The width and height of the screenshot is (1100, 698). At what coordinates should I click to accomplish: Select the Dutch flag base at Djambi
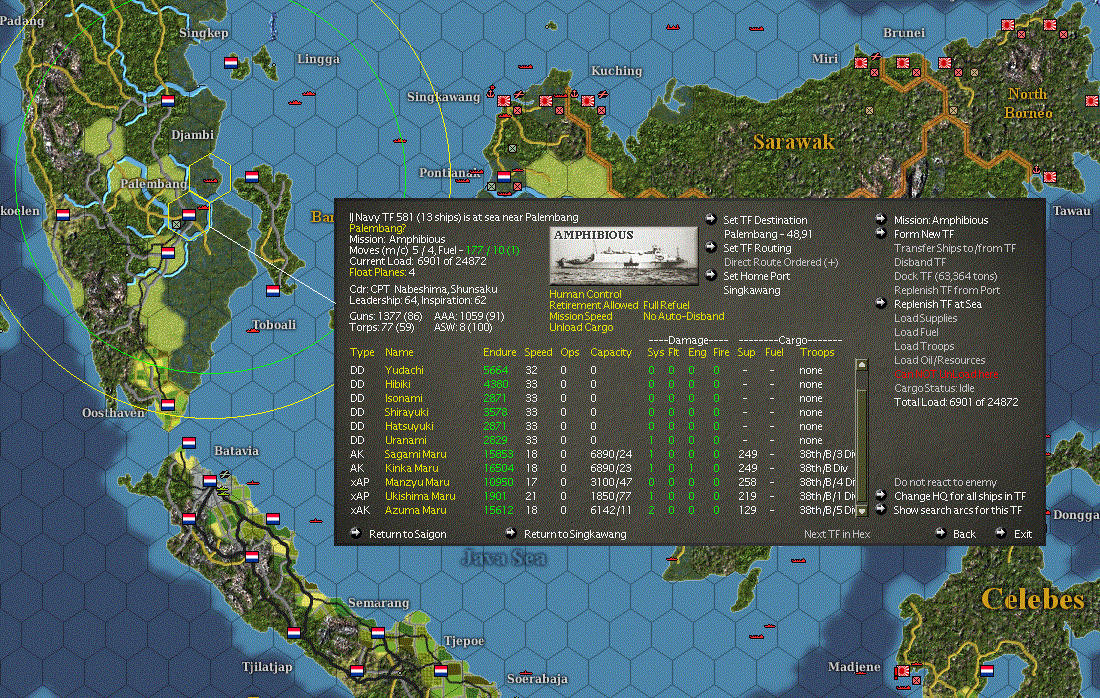point(168,101)
